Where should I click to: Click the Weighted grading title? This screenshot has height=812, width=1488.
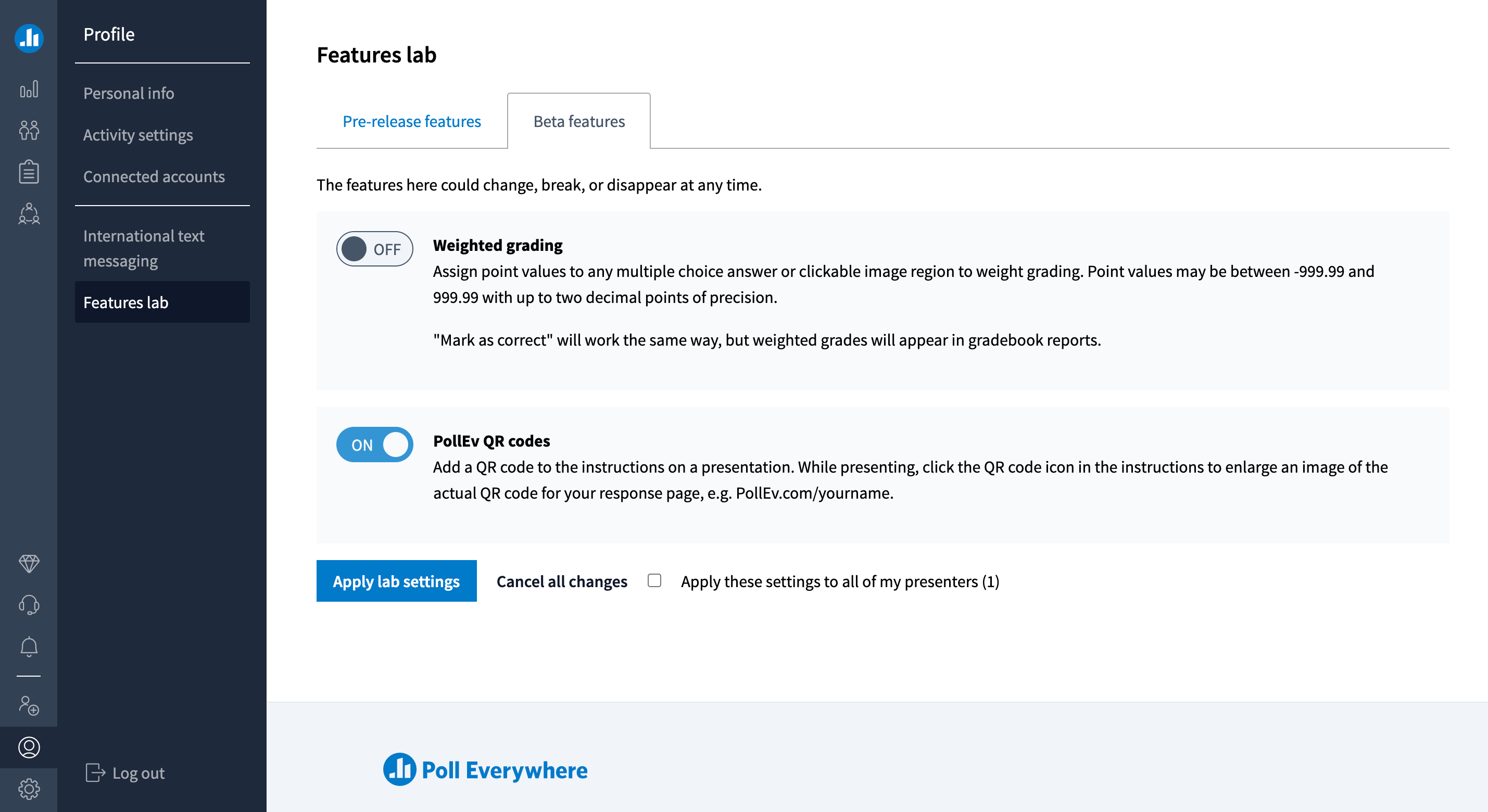497,245
